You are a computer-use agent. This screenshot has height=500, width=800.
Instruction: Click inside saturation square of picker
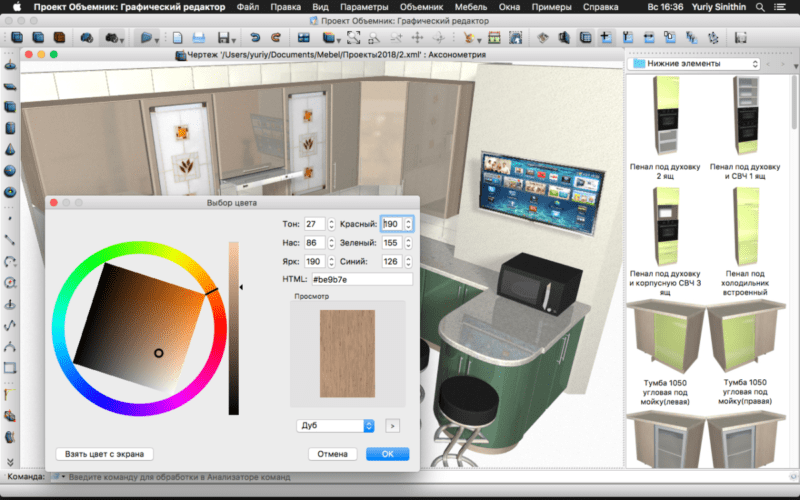coord(139,329)
